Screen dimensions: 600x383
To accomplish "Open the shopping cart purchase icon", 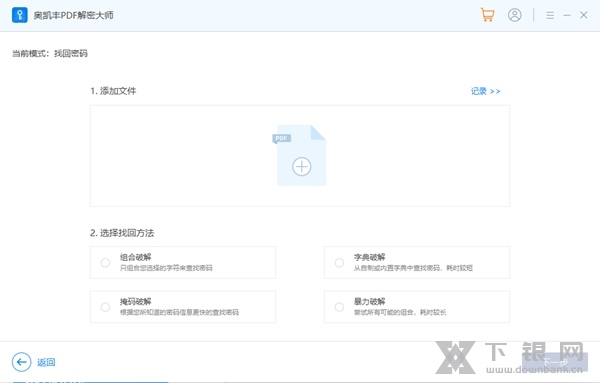I will (x=488, y=15).
